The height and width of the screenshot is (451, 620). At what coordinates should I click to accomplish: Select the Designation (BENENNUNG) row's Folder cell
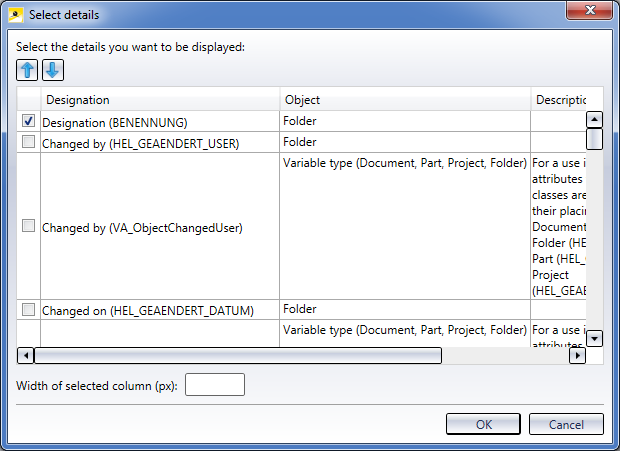[x=404, y=121]
